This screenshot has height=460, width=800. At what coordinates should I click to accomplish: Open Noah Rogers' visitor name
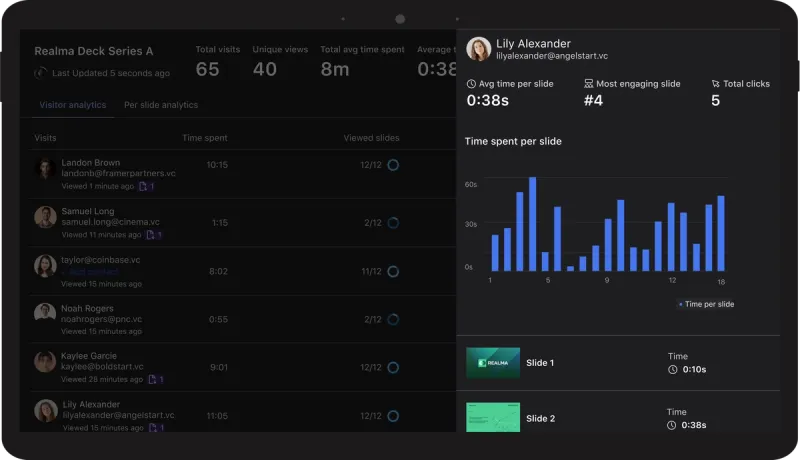87,308
